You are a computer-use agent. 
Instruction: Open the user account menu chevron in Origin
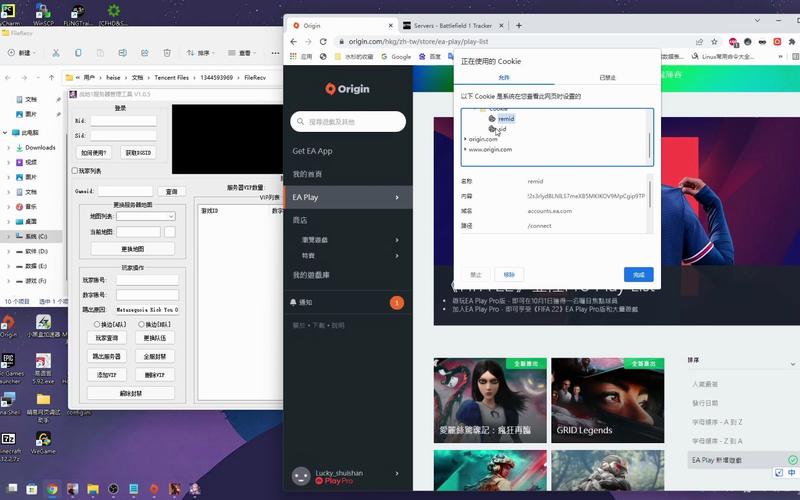coord(397,473)
